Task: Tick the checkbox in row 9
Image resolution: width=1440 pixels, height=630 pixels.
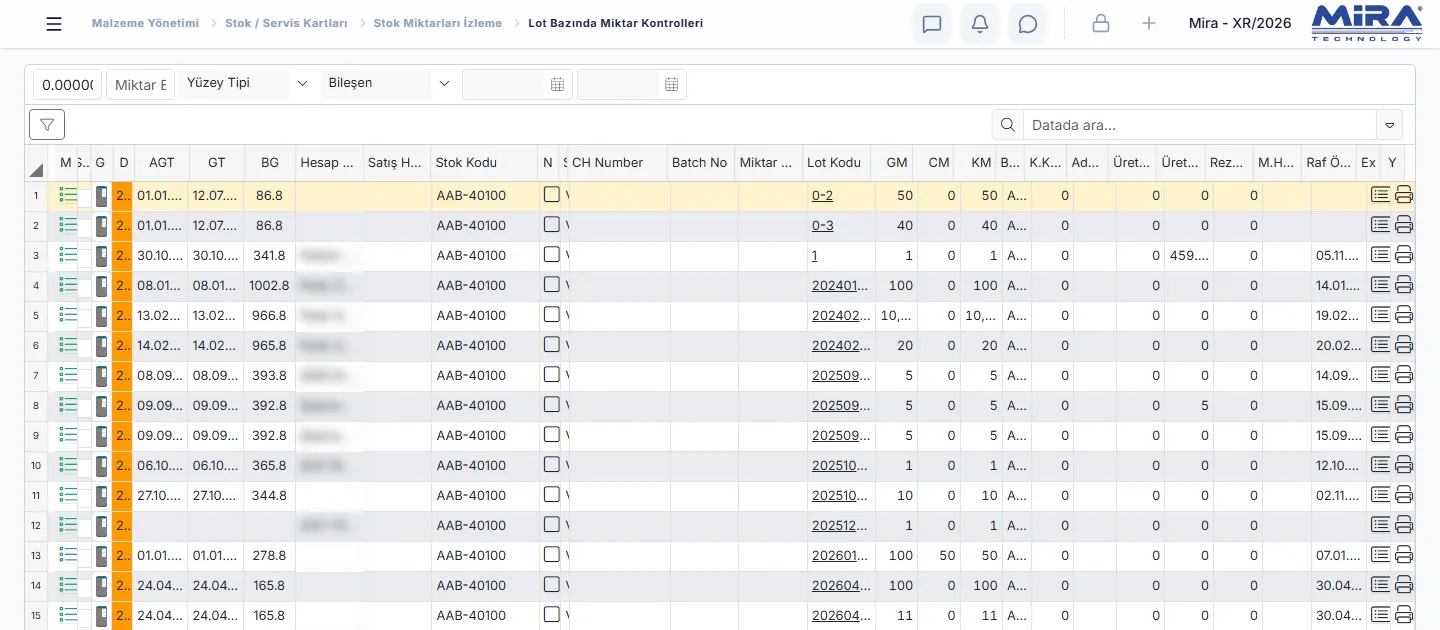Action: tap(552, 435)
